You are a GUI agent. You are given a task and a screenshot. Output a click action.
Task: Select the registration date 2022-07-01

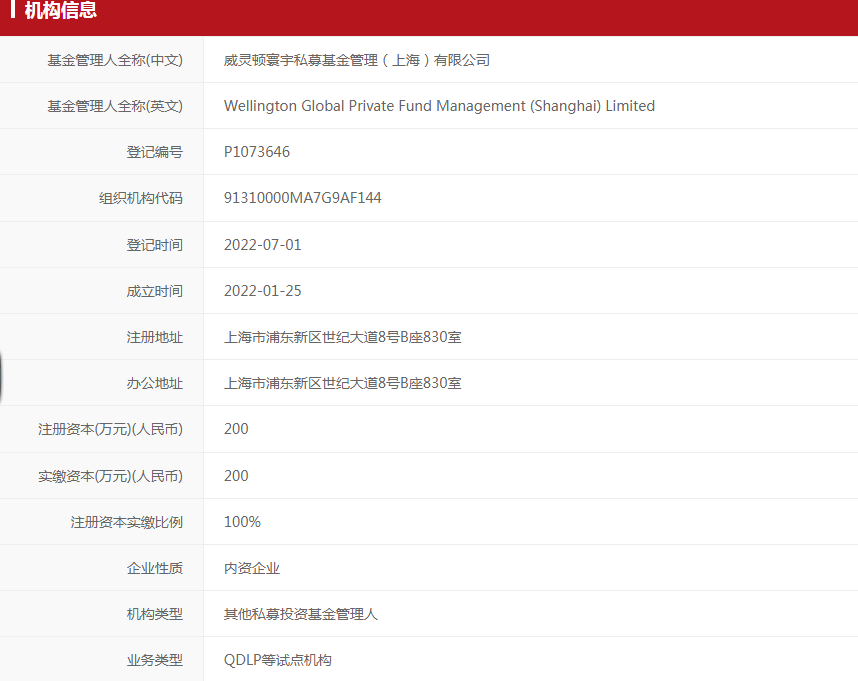[x=263, y=245]
